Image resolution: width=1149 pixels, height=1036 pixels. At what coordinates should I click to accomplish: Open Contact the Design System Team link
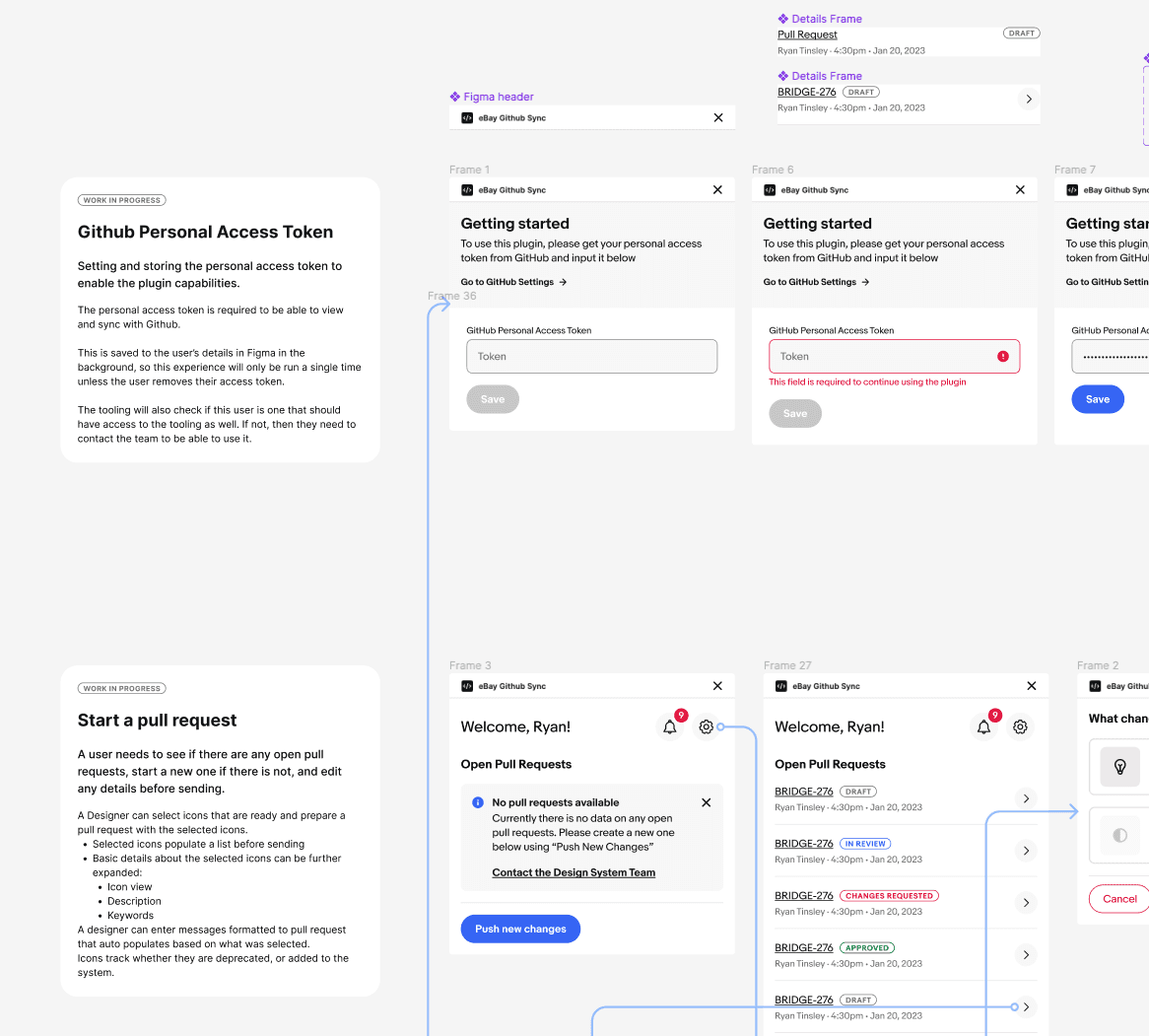coord(574,872)
